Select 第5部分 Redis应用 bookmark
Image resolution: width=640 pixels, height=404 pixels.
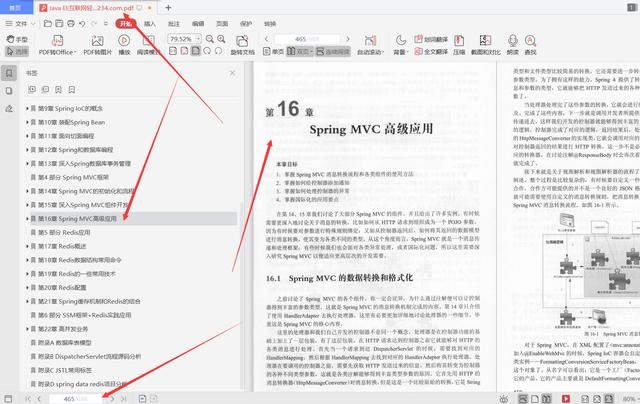tap(64, 232)
